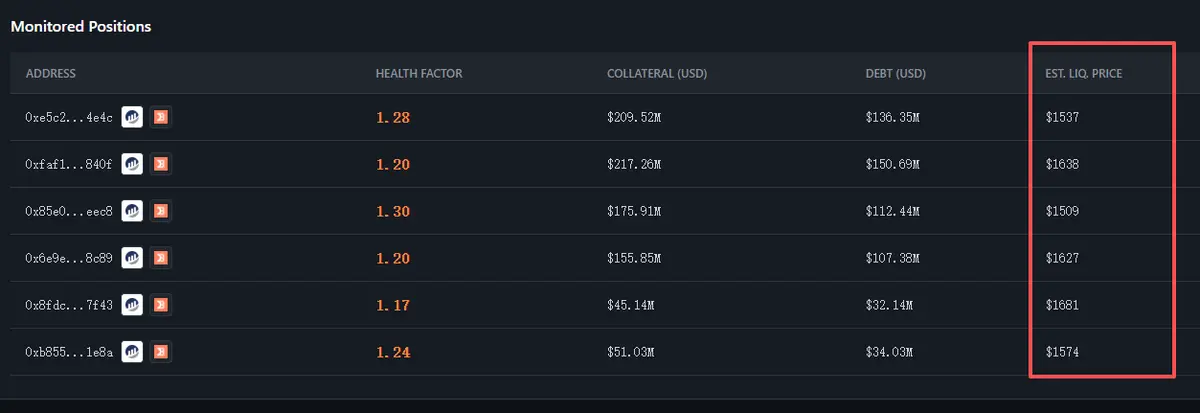
Task: Click the orange icon beside 0x6e9e...8c89
Action: pos(160,258)
